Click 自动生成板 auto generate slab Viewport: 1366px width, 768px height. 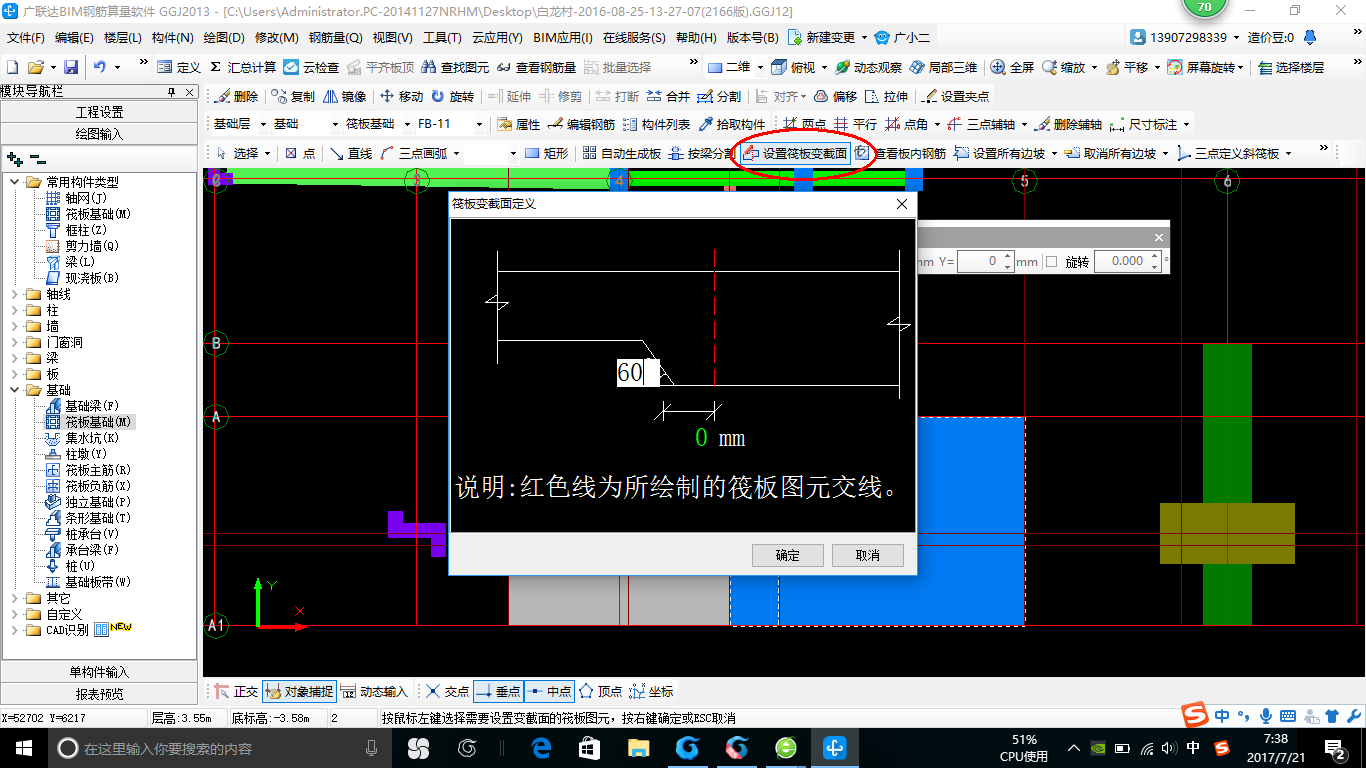coord(621,153)
